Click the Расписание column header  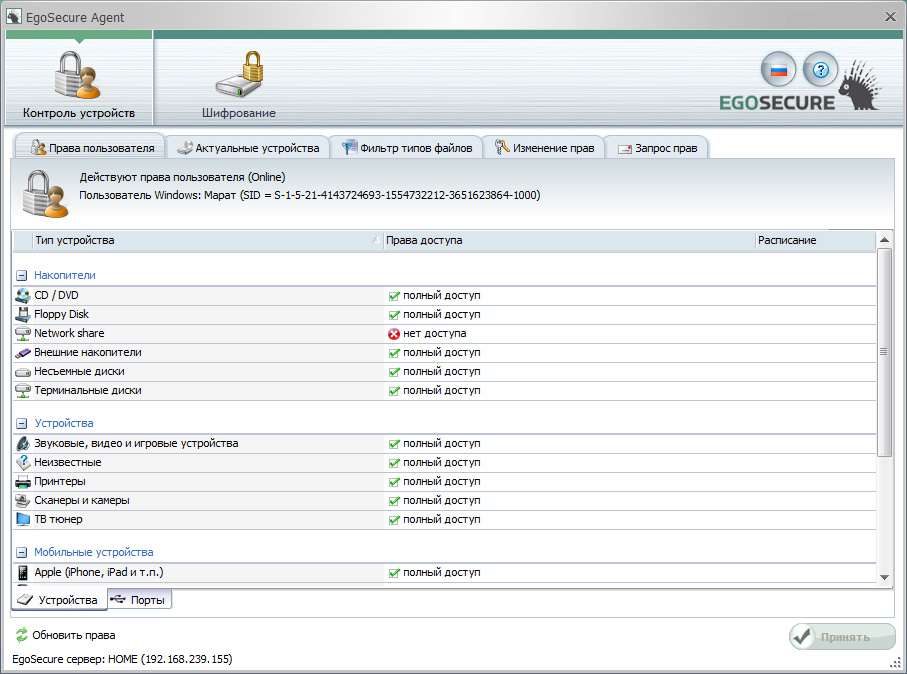tap(816, 240)
